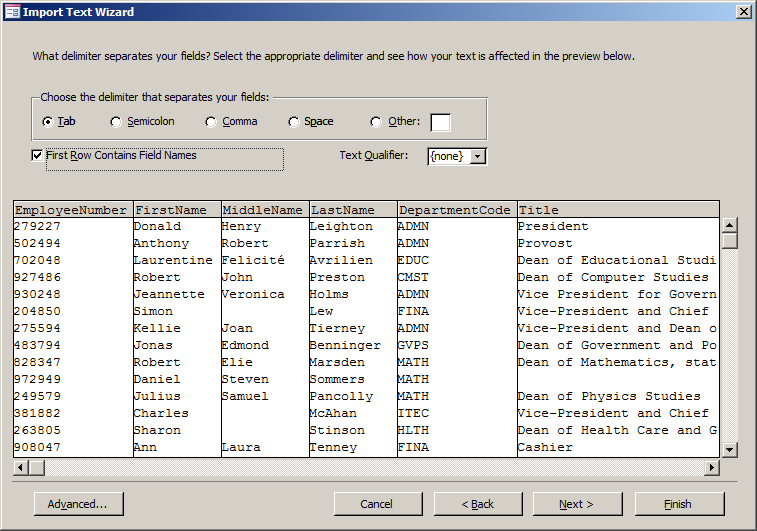The width and height of the screenshot is (757, 531).
Task: Click last name McAhan
Action: (333, 413)
